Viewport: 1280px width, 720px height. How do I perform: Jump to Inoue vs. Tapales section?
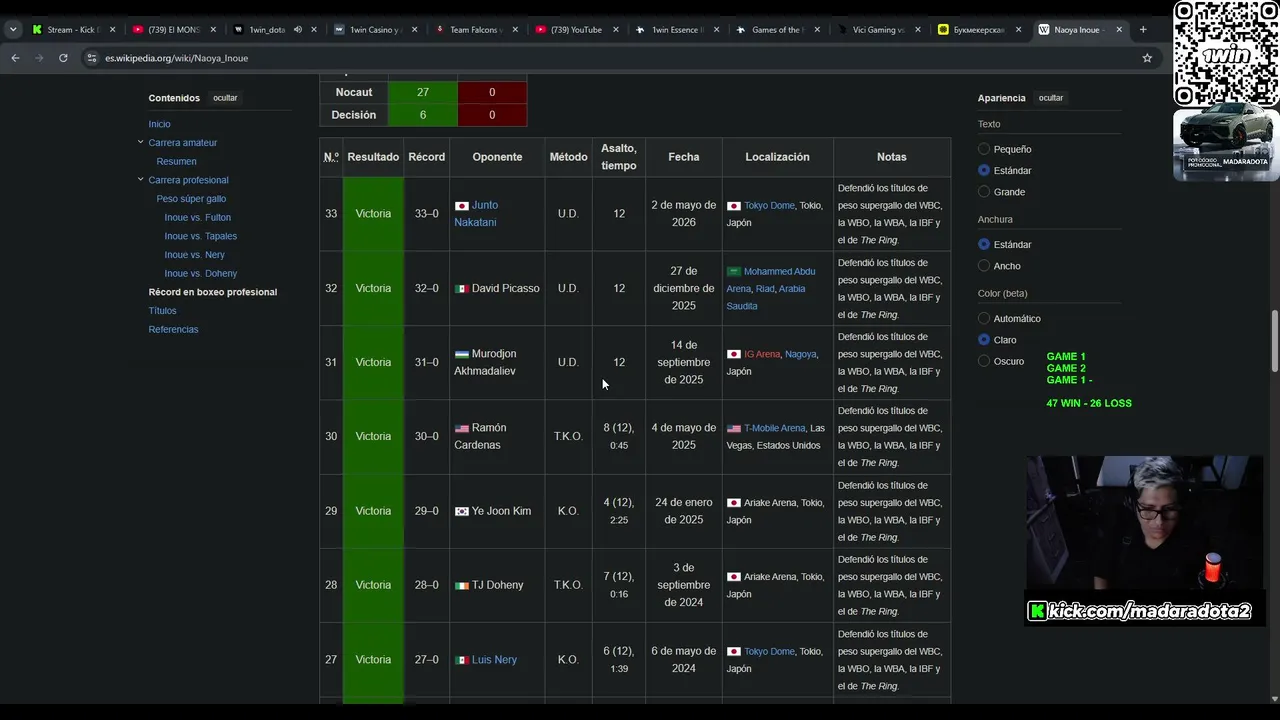(x=201, y=236)
